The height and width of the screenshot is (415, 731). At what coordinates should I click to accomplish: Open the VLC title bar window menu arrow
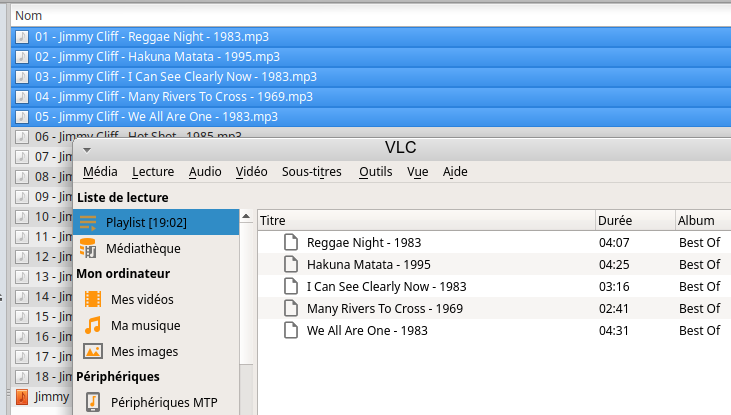[87, 150]
